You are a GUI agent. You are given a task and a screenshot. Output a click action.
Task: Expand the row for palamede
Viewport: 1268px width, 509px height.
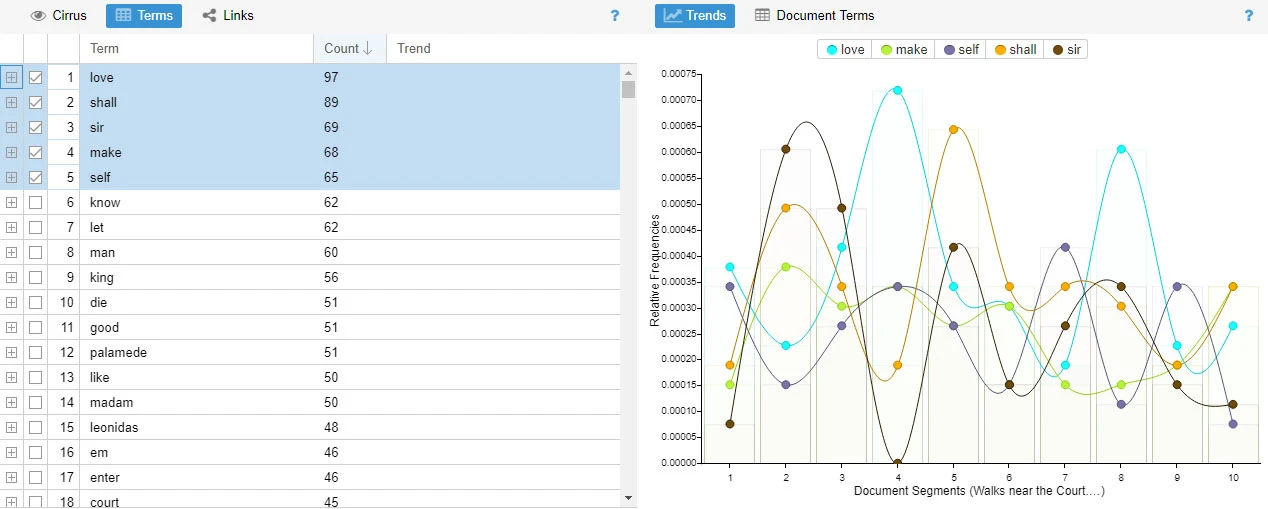click(x=11, y=352)
